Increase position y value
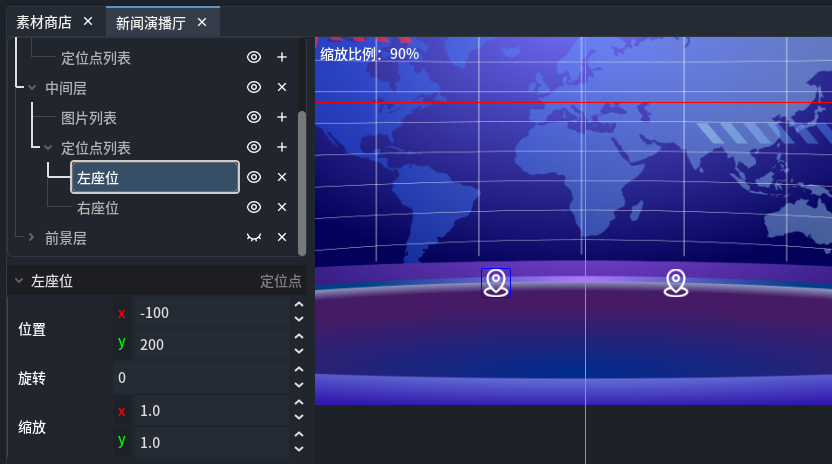Image resolution: width=832 pixels, height=464 pixels. (x=299, y=337)
